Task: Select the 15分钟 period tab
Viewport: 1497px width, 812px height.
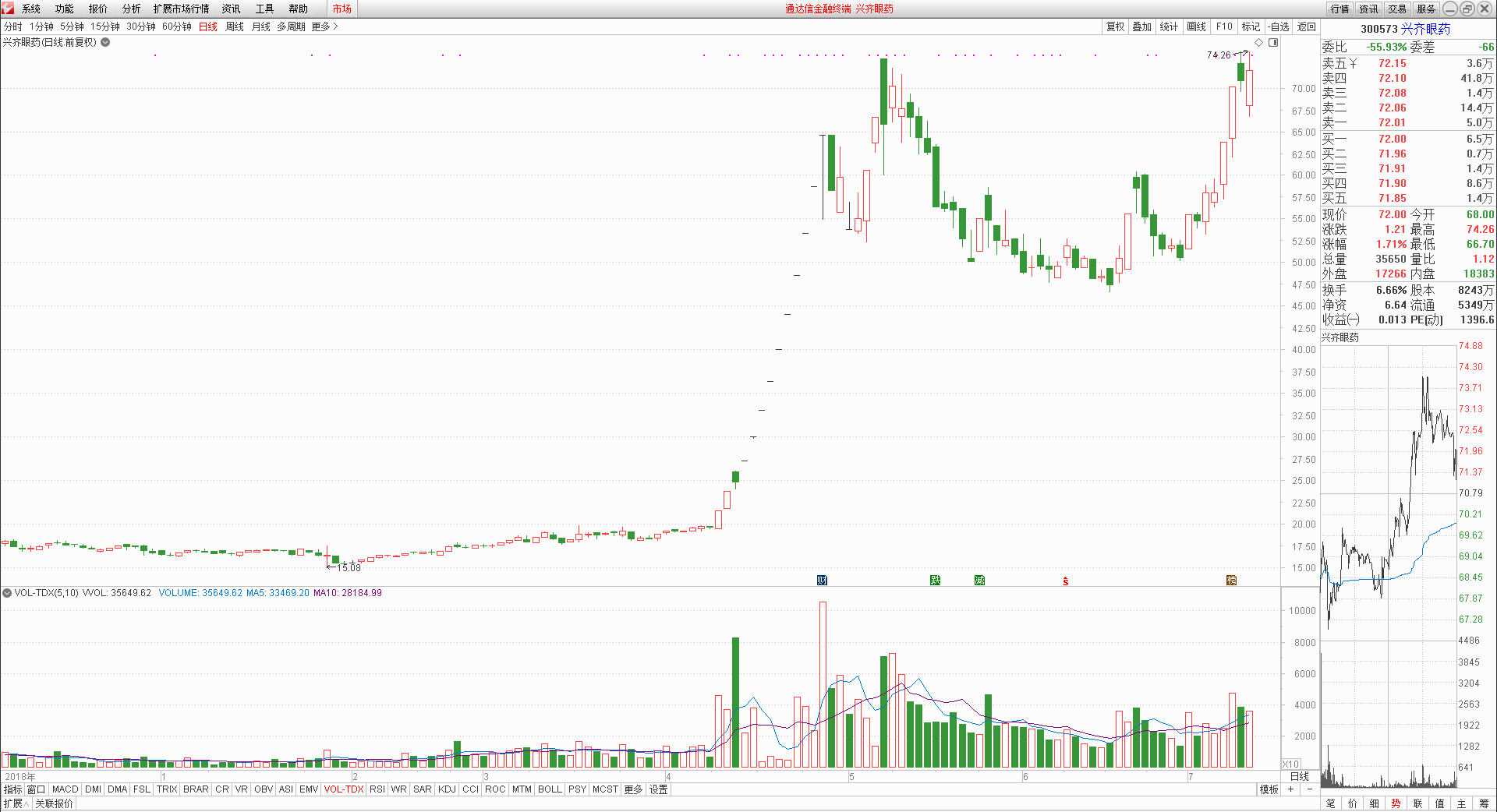Action: (105, 26)
